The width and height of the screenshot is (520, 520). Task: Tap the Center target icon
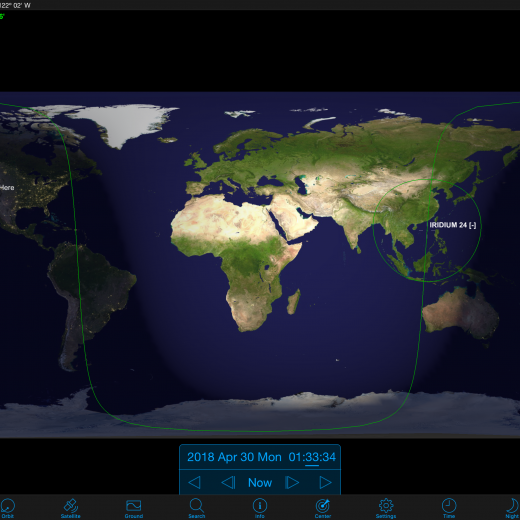[x=323, y=508]
